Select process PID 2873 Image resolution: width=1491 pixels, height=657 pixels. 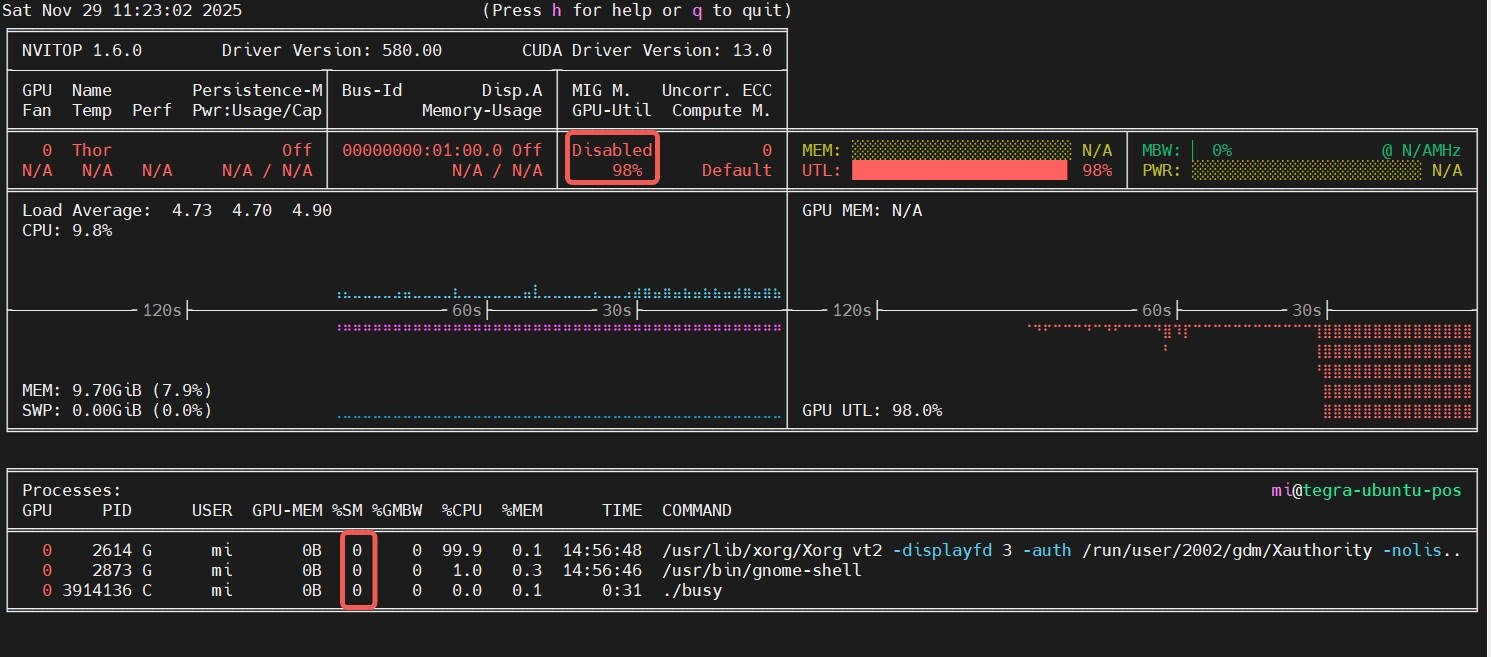coord(112,570)
